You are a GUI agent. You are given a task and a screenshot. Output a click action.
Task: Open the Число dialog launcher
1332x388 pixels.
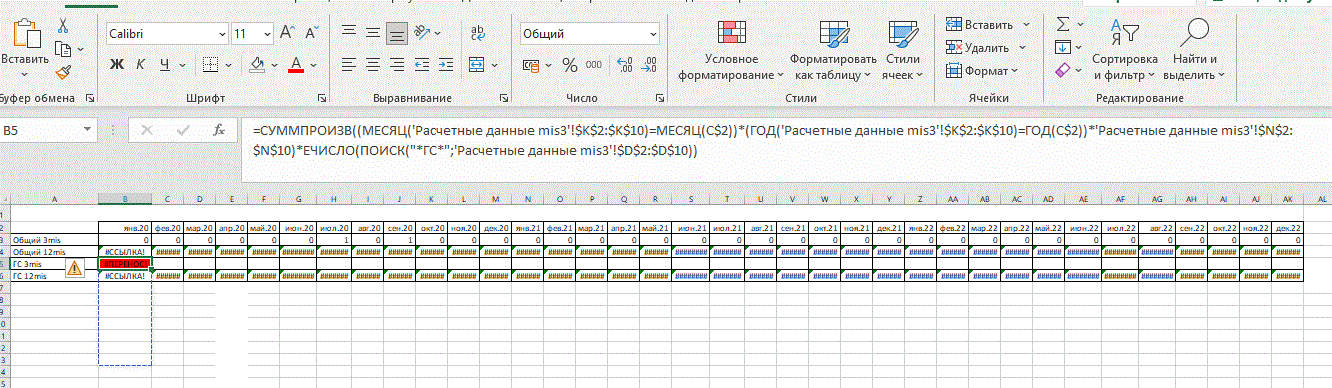[660, 99]
